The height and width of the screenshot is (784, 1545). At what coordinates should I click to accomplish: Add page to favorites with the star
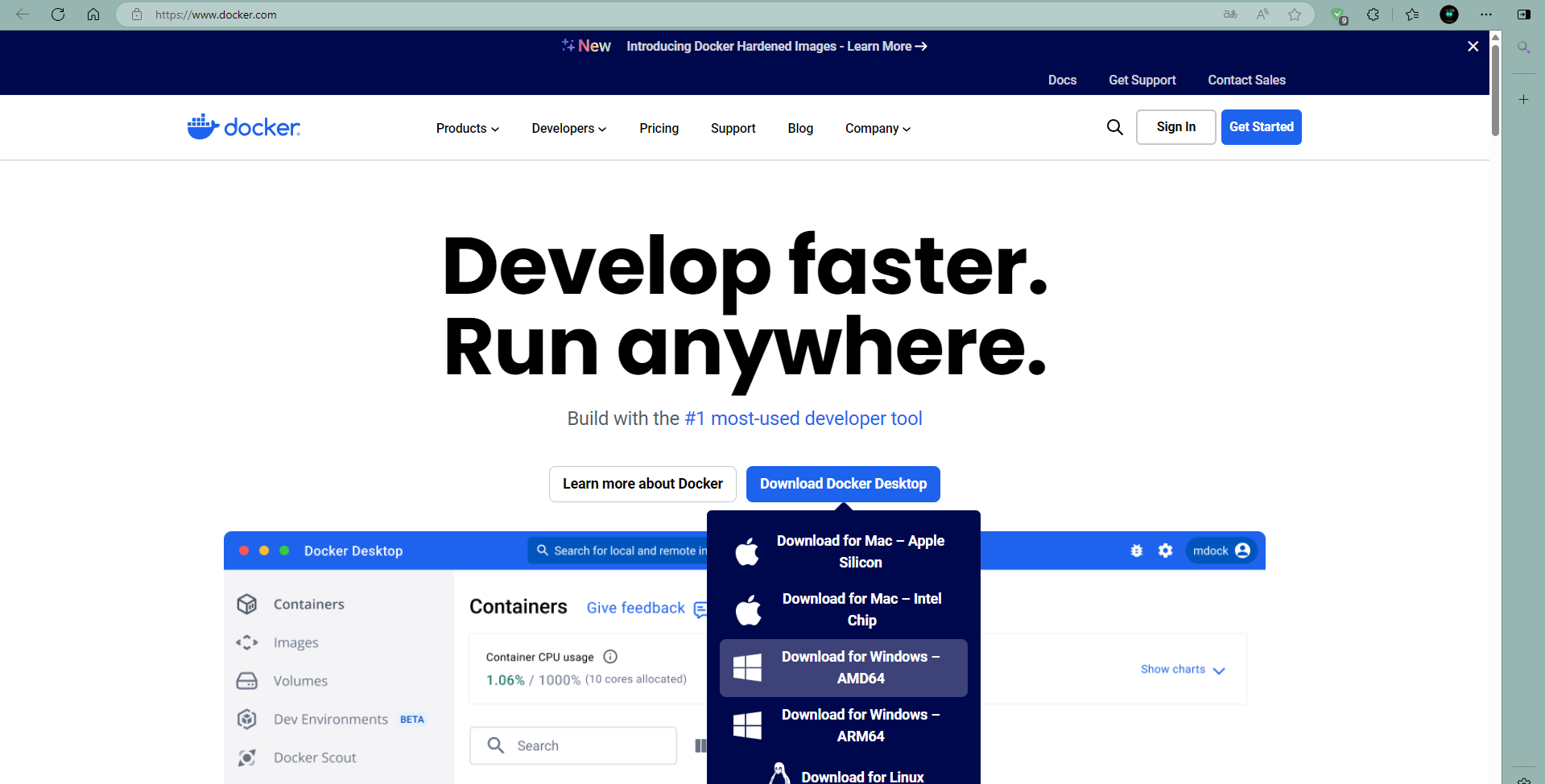(x=1295, y=14)
